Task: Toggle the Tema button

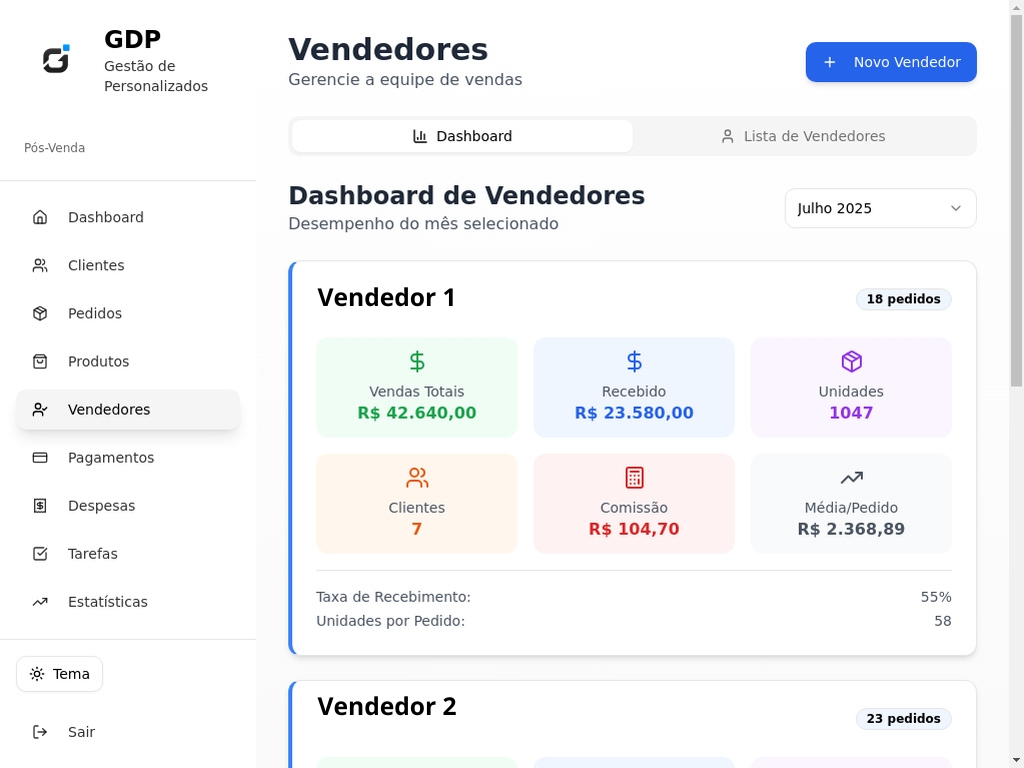Action: 59,674
